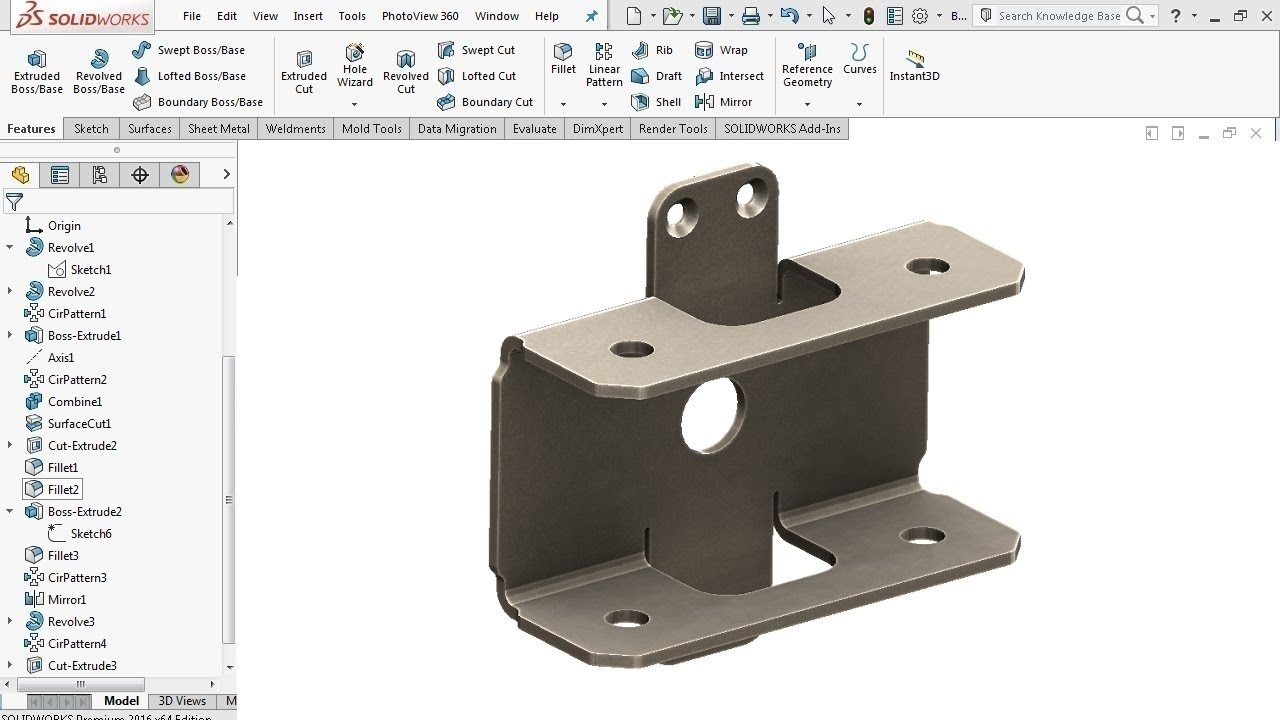Select the Wrap feature

tap(722, 50)
